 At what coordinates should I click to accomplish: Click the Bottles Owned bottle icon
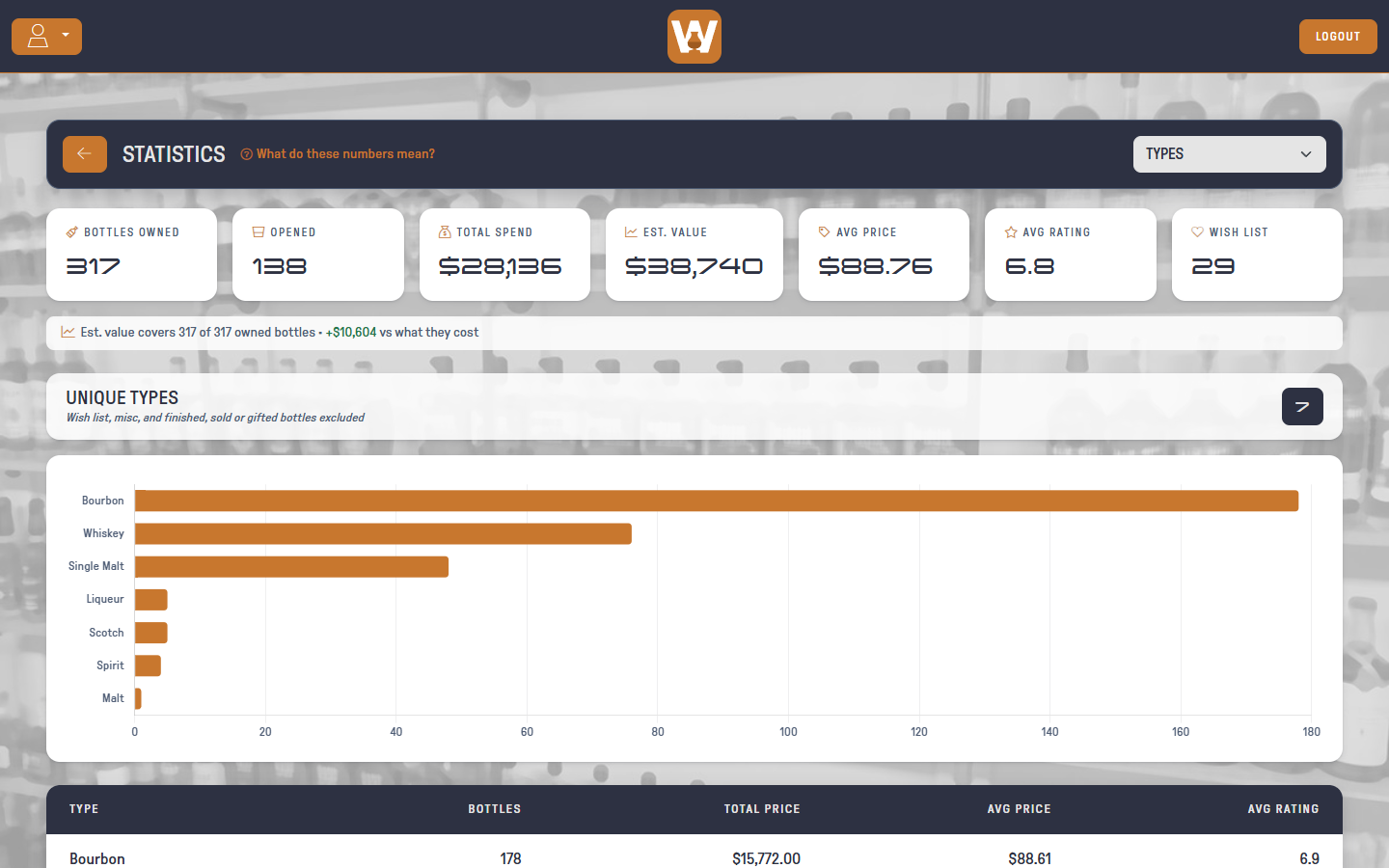(72, 232)
